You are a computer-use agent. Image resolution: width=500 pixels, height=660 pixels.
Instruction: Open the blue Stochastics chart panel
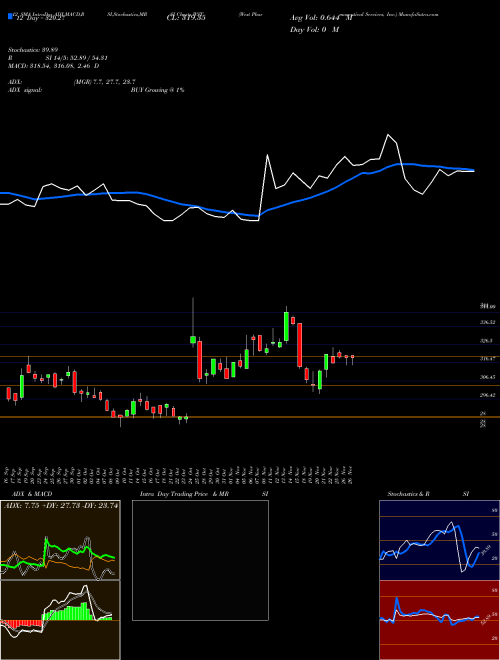point(439,540)
